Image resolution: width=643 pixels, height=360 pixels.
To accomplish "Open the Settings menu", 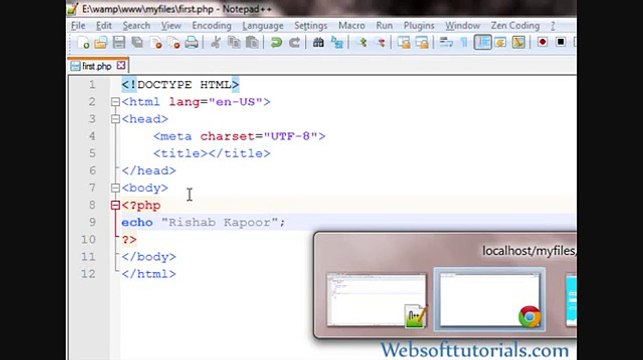I will (310, 26).
